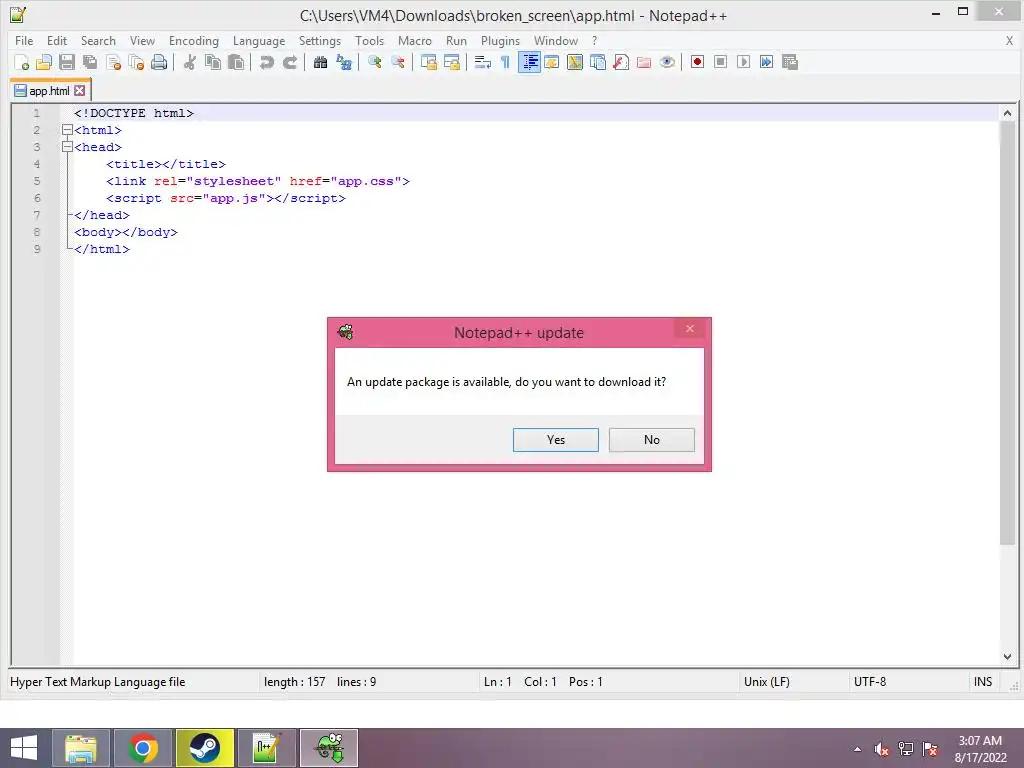Open the ? help menu
This screenshot has width=1024, height=768.
594,40
